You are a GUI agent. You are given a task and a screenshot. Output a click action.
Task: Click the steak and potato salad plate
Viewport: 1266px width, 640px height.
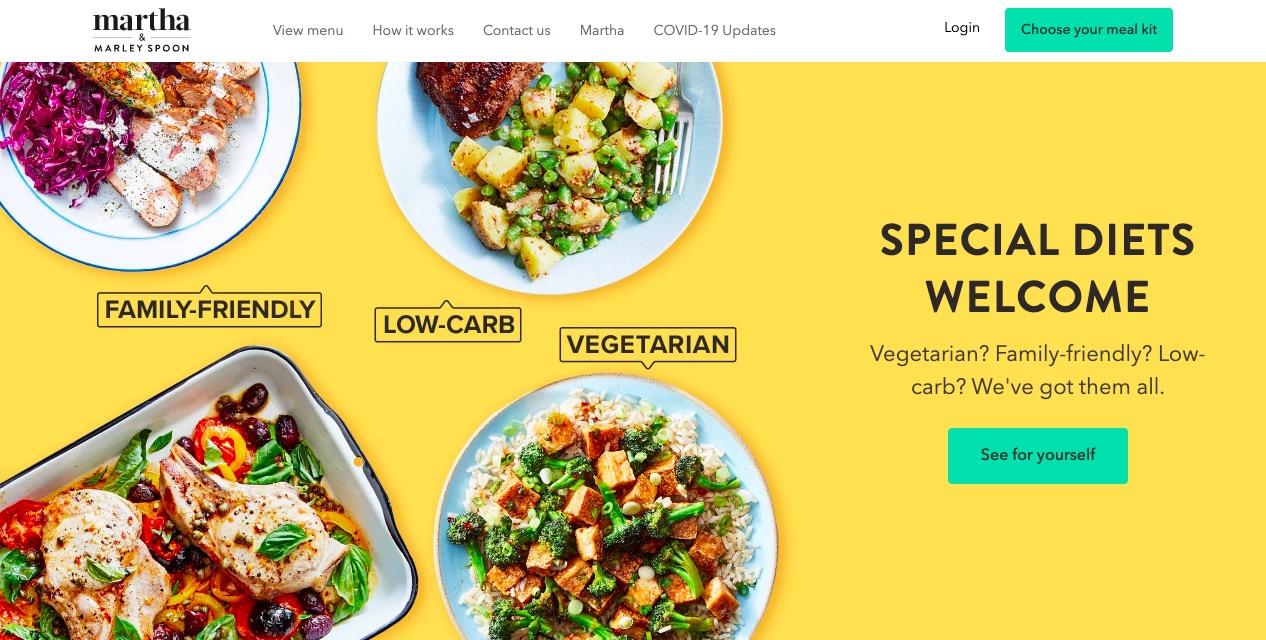coord(549,170)
